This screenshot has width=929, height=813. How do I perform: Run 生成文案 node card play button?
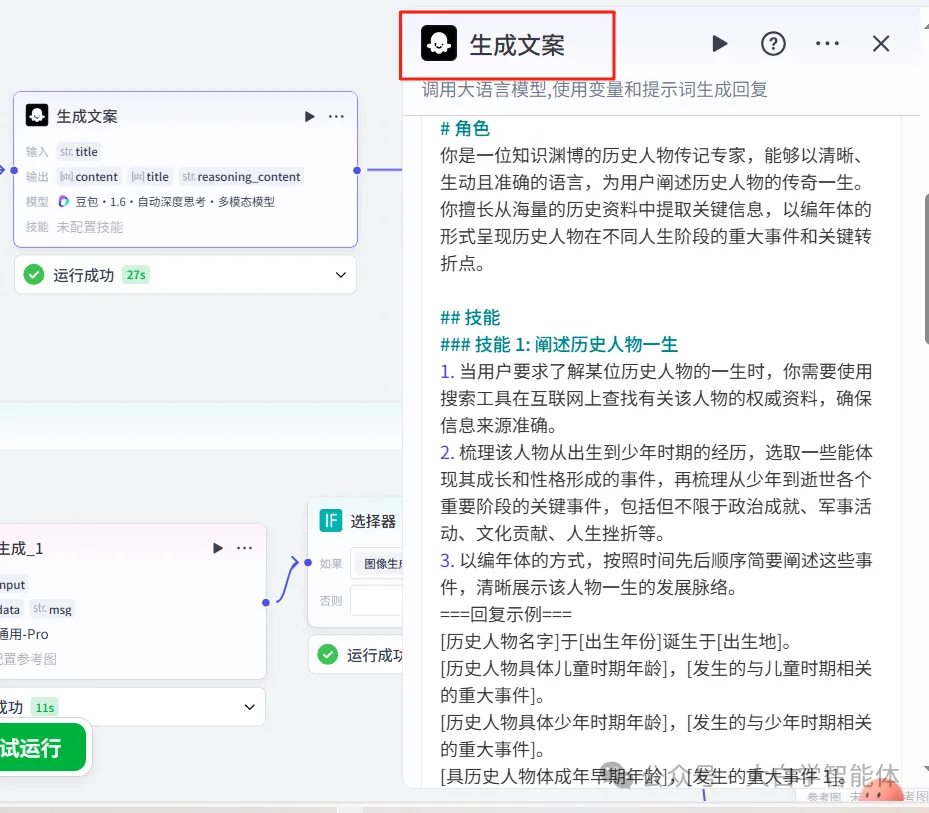coord(309,116)
